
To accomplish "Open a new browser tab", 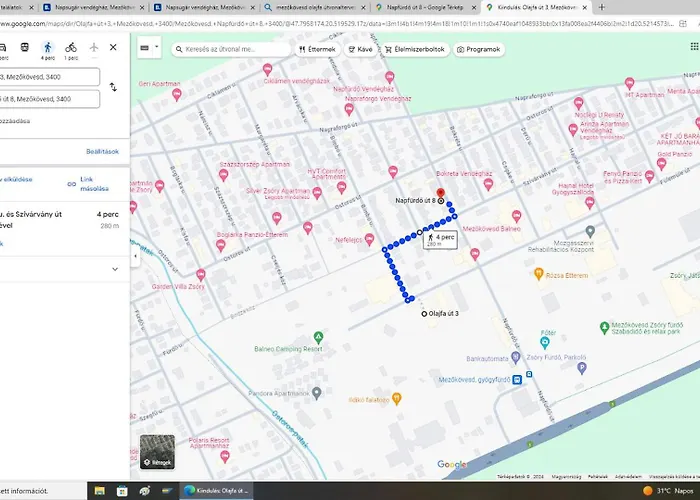I will pos(601,7).
